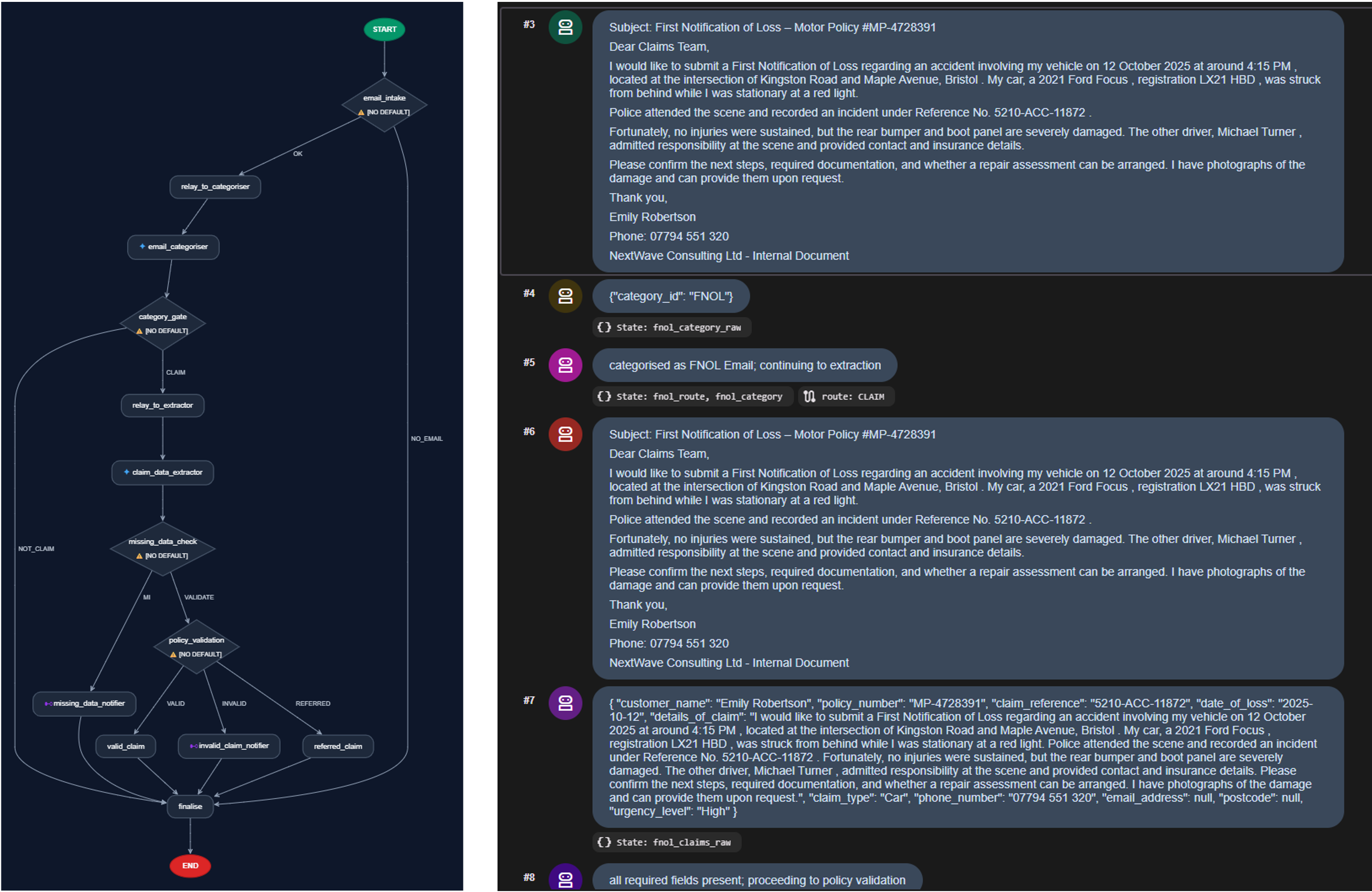
Task: Select the valid_claim node
Action: [125, 746]
